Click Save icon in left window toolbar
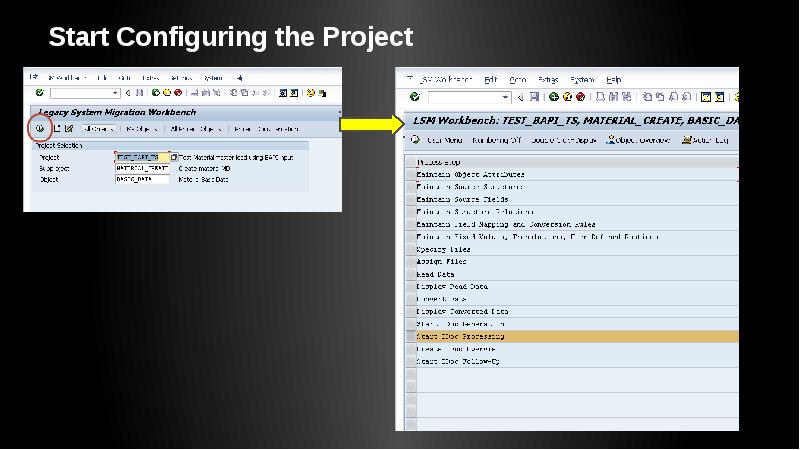The height and width of the screenshot is (450, 800). pos(139,93)
